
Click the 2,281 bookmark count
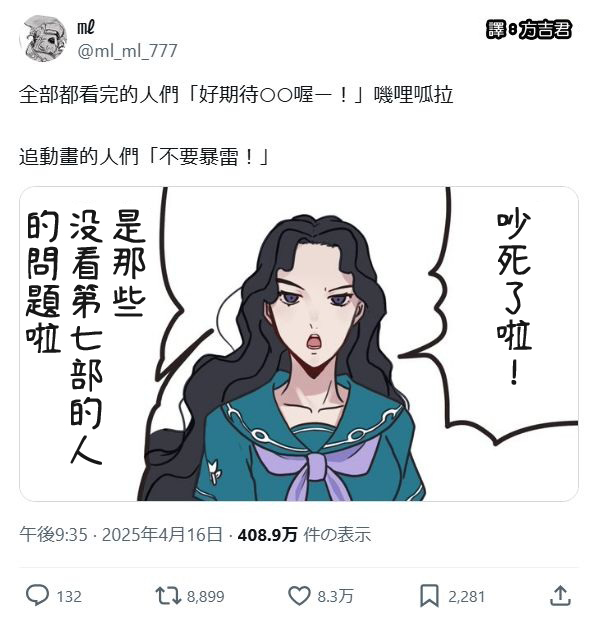[466, 597]
